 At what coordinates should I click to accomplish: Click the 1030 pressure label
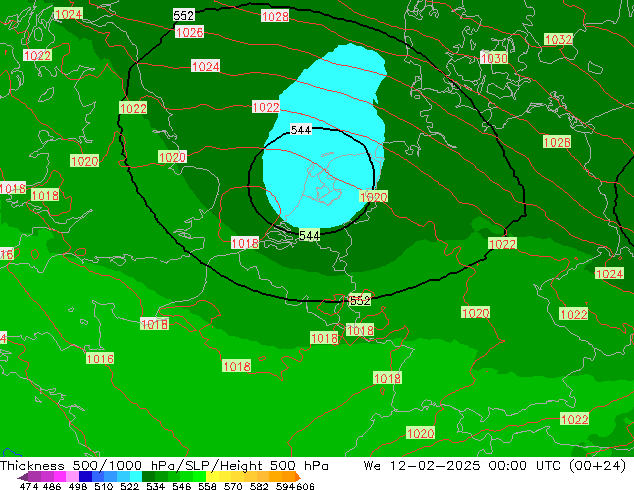(x=494, y=58)
